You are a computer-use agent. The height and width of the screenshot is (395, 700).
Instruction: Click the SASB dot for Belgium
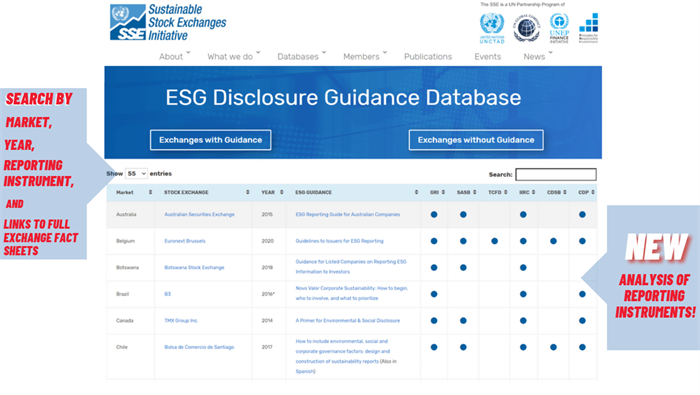tap(463, 241)
